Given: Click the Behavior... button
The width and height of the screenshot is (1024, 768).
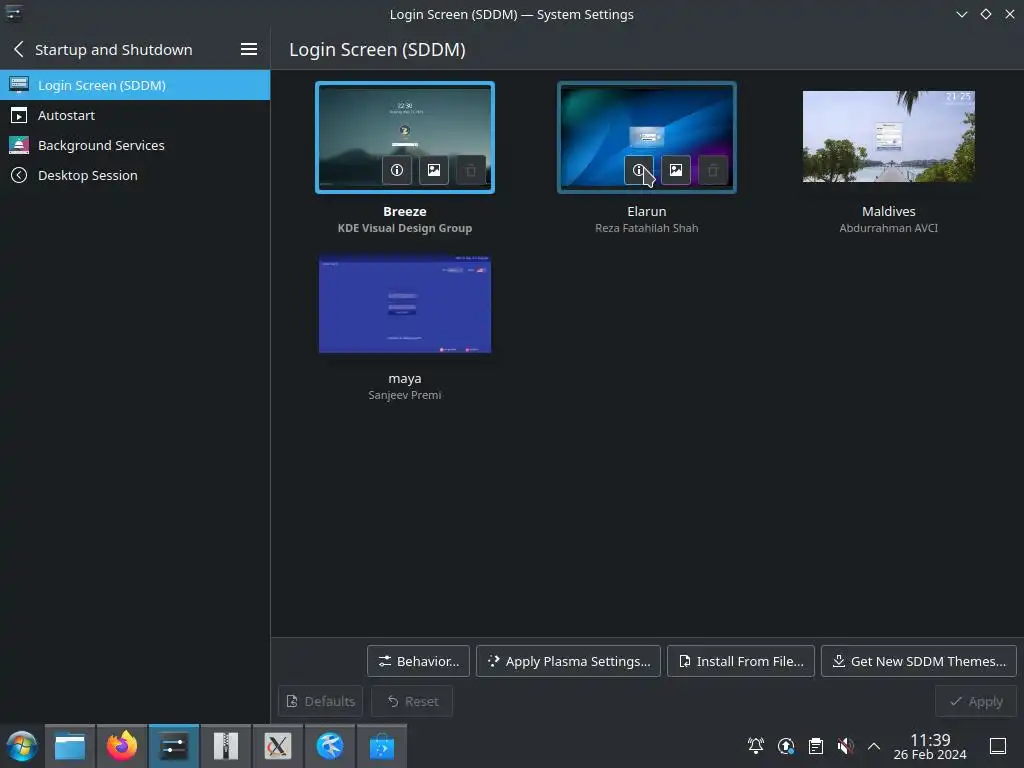Looking at the screenshot, I should pos(418,661).
